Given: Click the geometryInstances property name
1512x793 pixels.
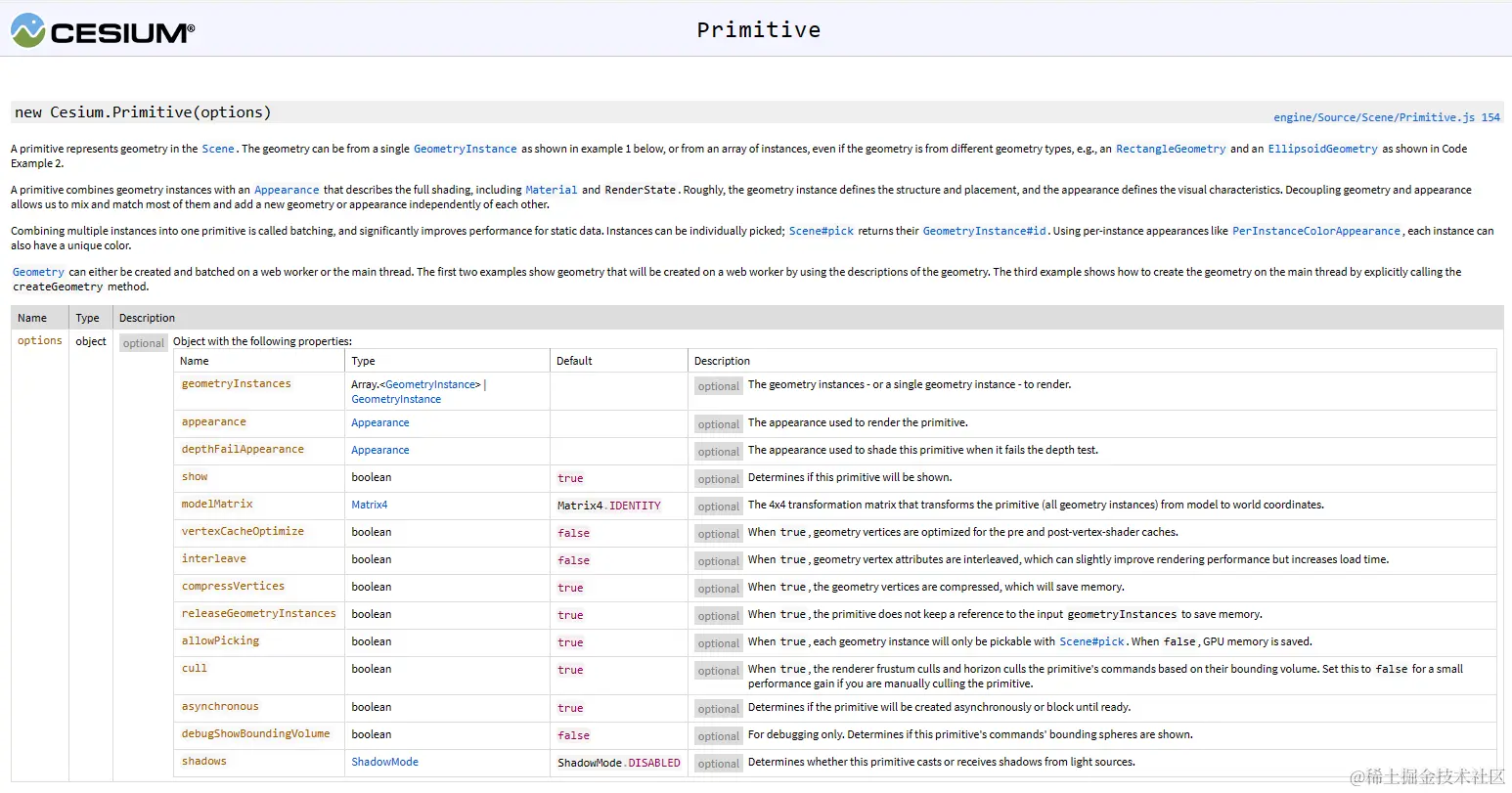Looking at the screenshot, I should pyautogui.click(x=237, y=383).
